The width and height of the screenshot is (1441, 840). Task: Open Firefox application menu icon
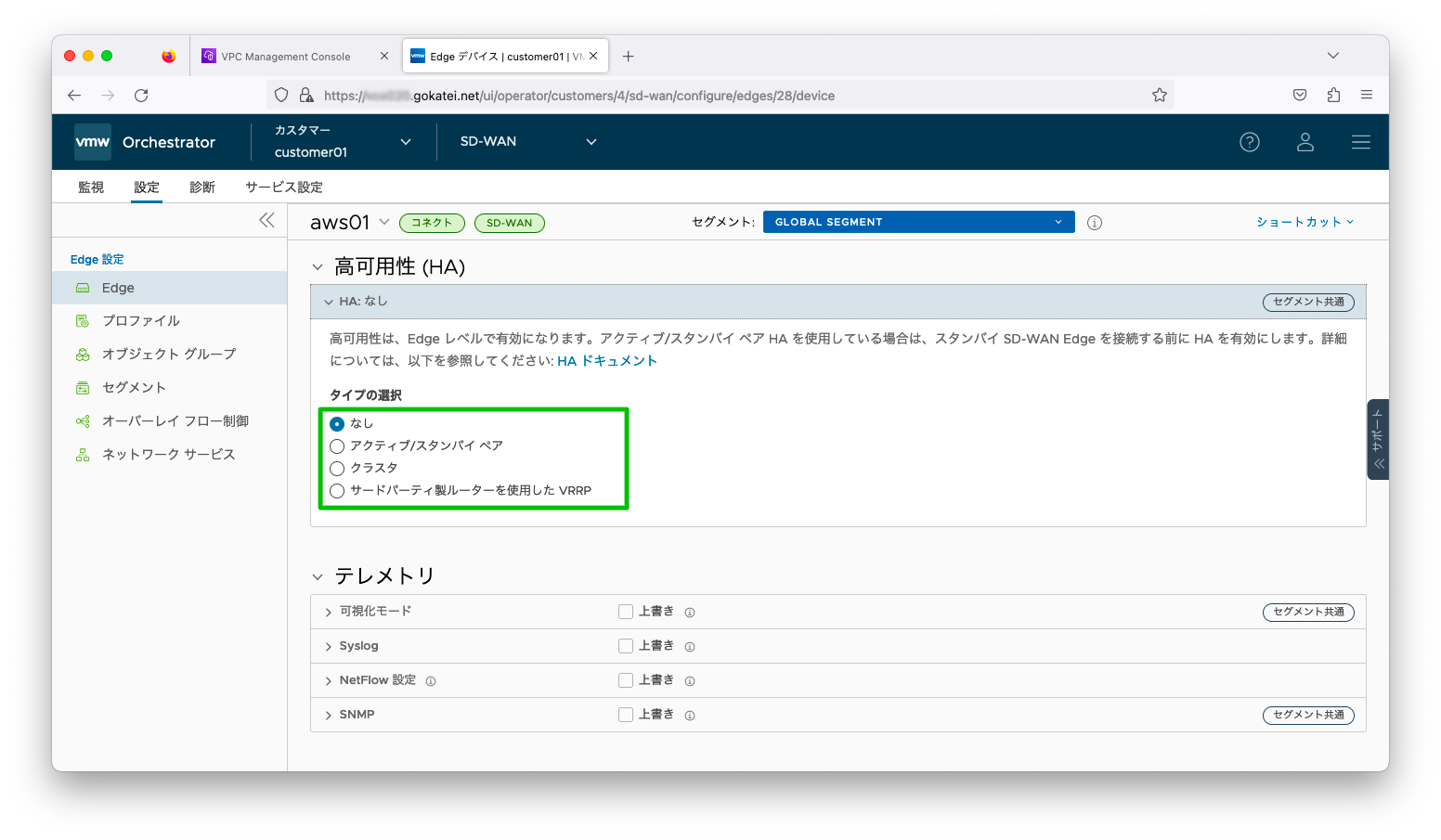tap(1367, 95)
